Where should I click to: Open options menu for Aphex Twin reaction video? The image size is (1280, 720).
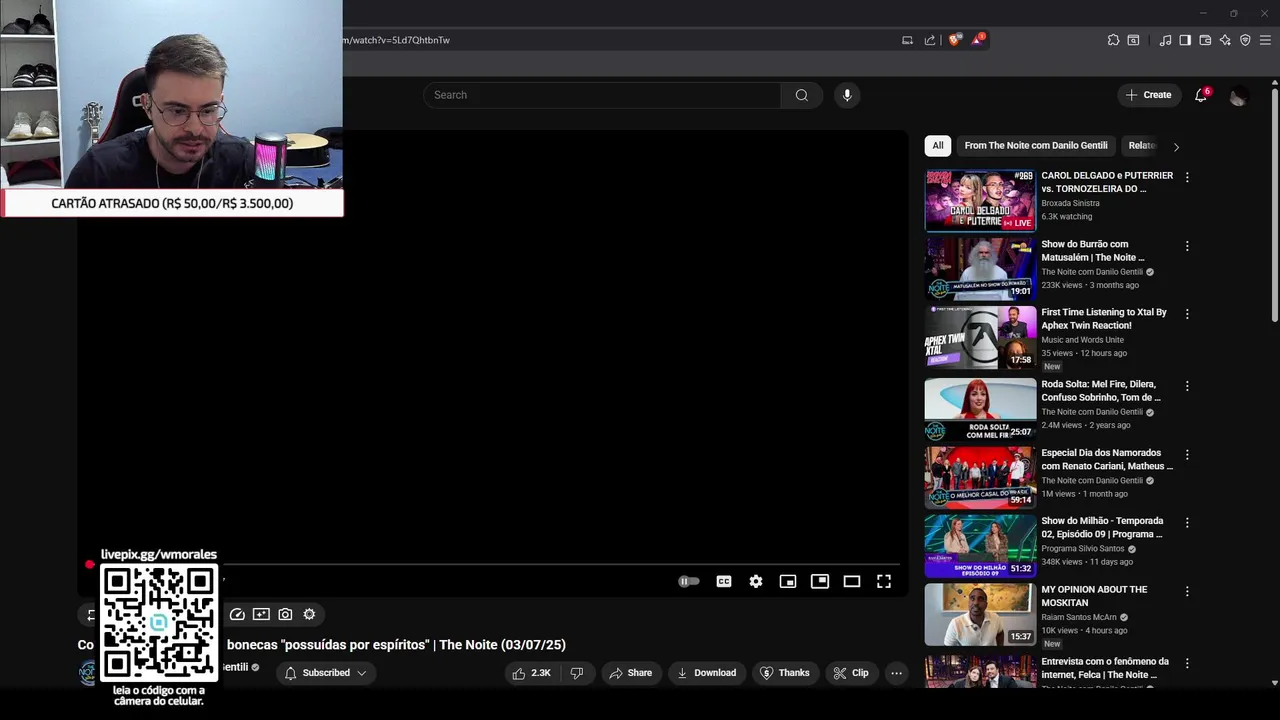pyautogui.click(x=1187, y=314)
